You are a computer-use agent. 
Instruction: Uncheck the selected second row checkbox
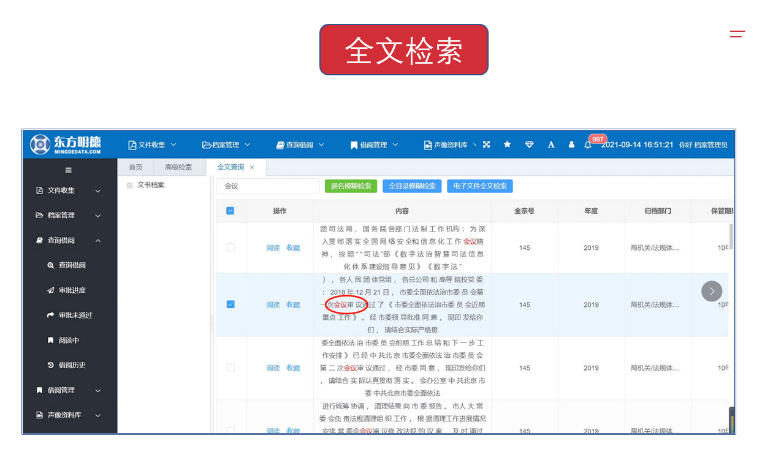pos(230,304)
